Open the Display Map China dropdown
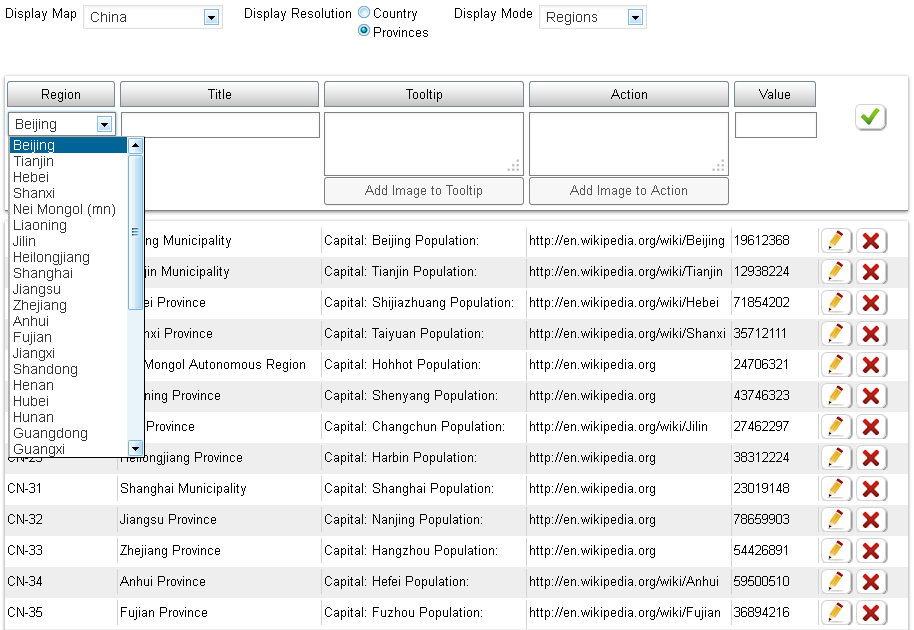This screenshot has width=914, height=630. click(x=153, y=17)
